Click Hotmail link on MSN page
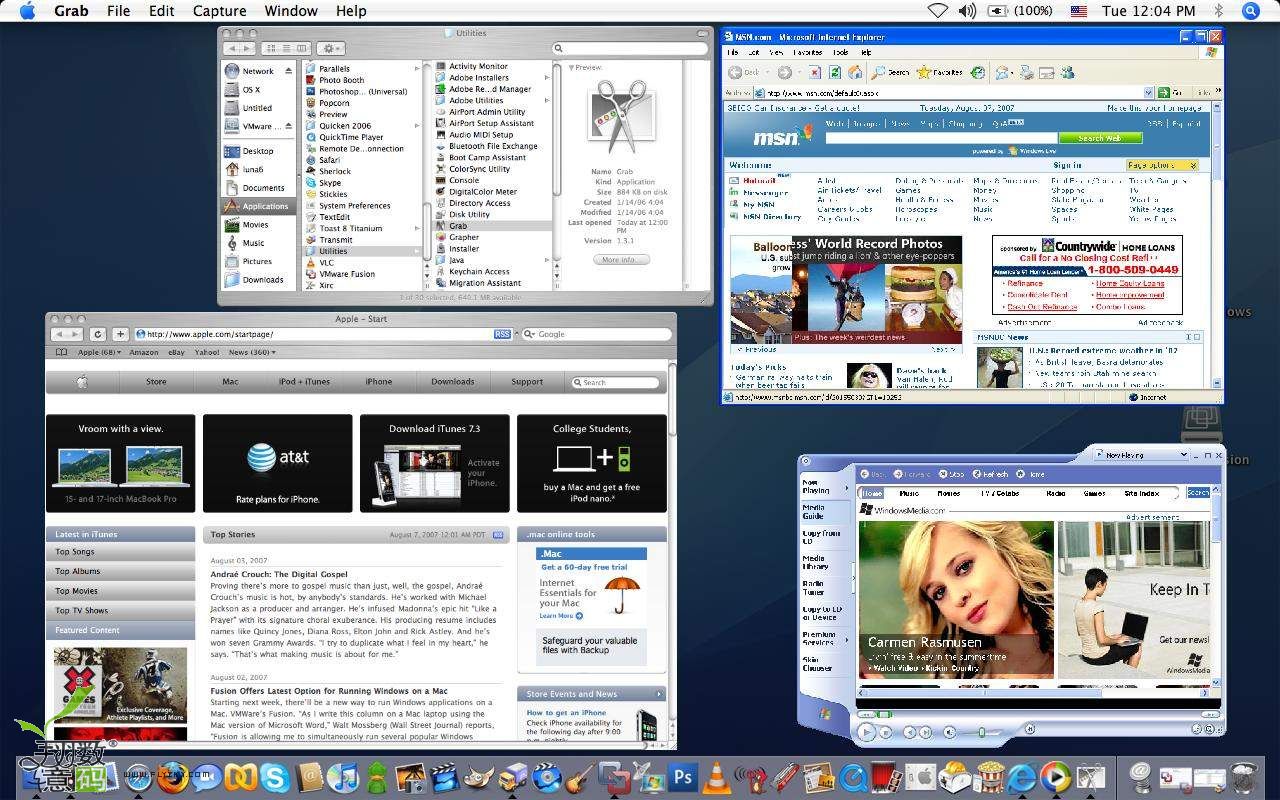The height and width of the screenshot is (800, 1280). tap(759, 181)
